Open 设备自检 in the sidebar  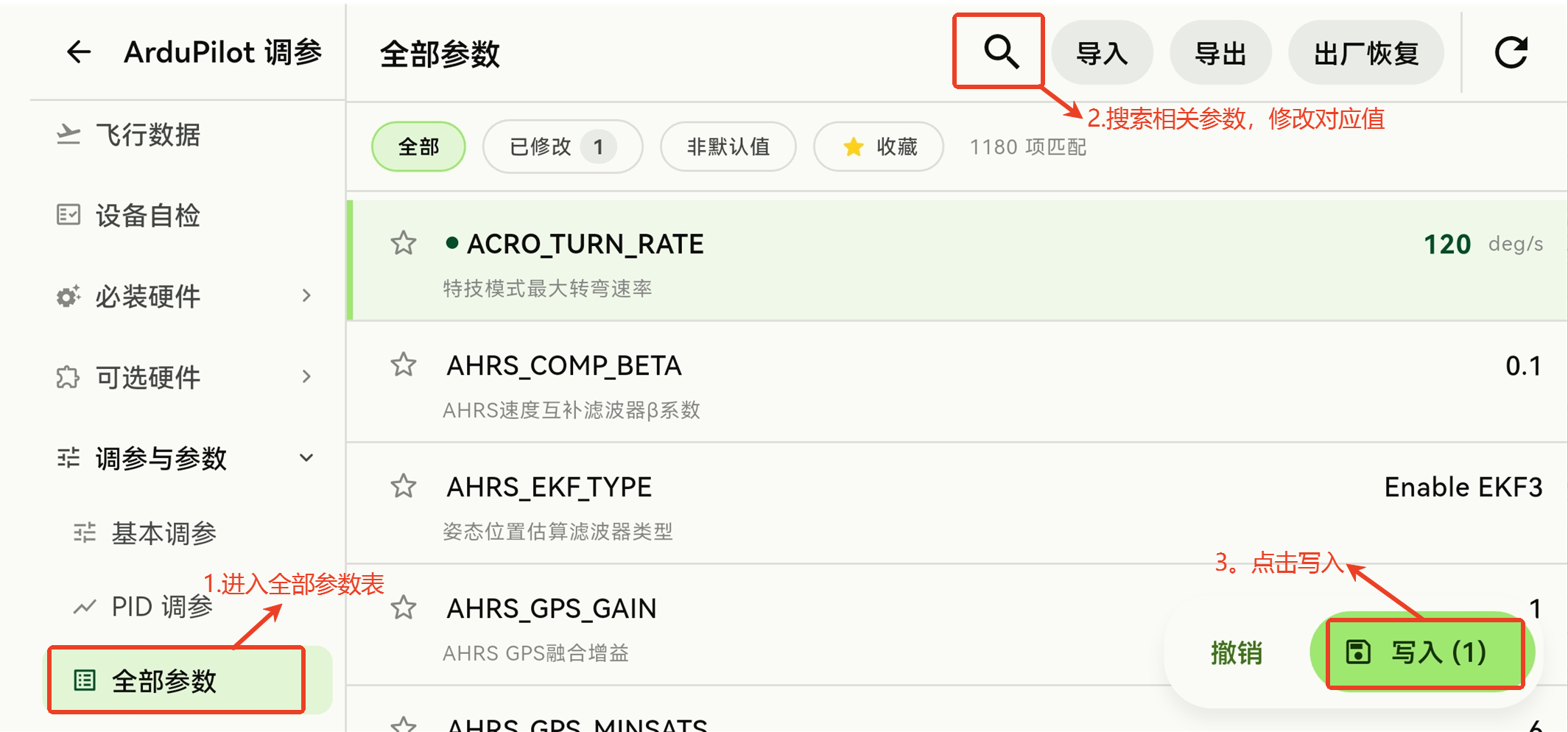(x=148, y=216)
